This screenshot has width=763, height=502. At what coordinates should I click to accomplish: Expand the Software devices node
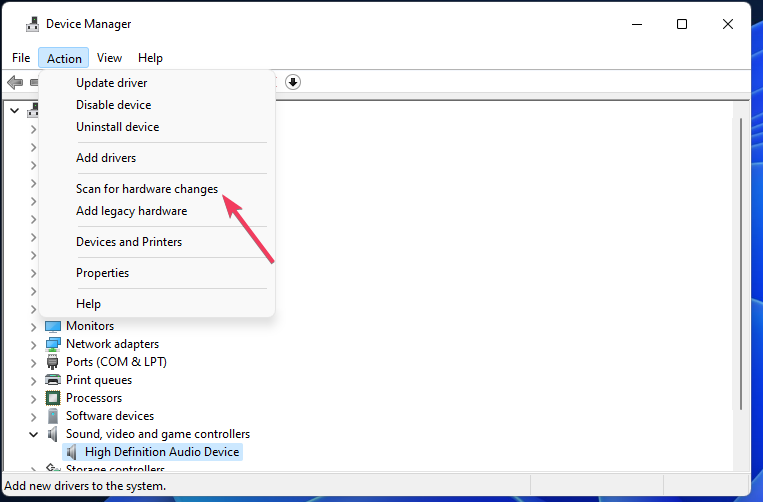(33, 417)
